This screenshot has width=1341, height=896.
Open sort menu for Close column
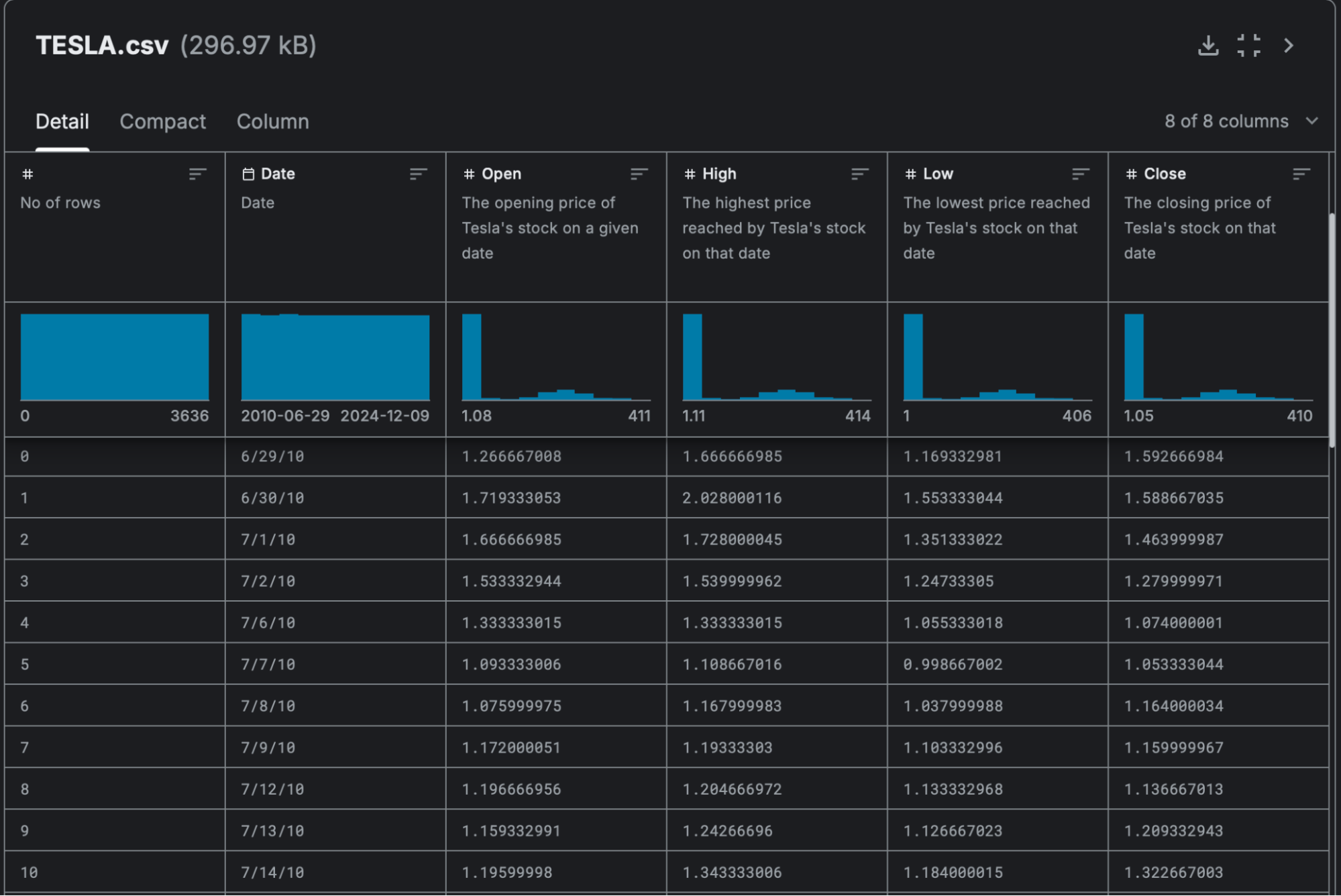[1301, 174]
